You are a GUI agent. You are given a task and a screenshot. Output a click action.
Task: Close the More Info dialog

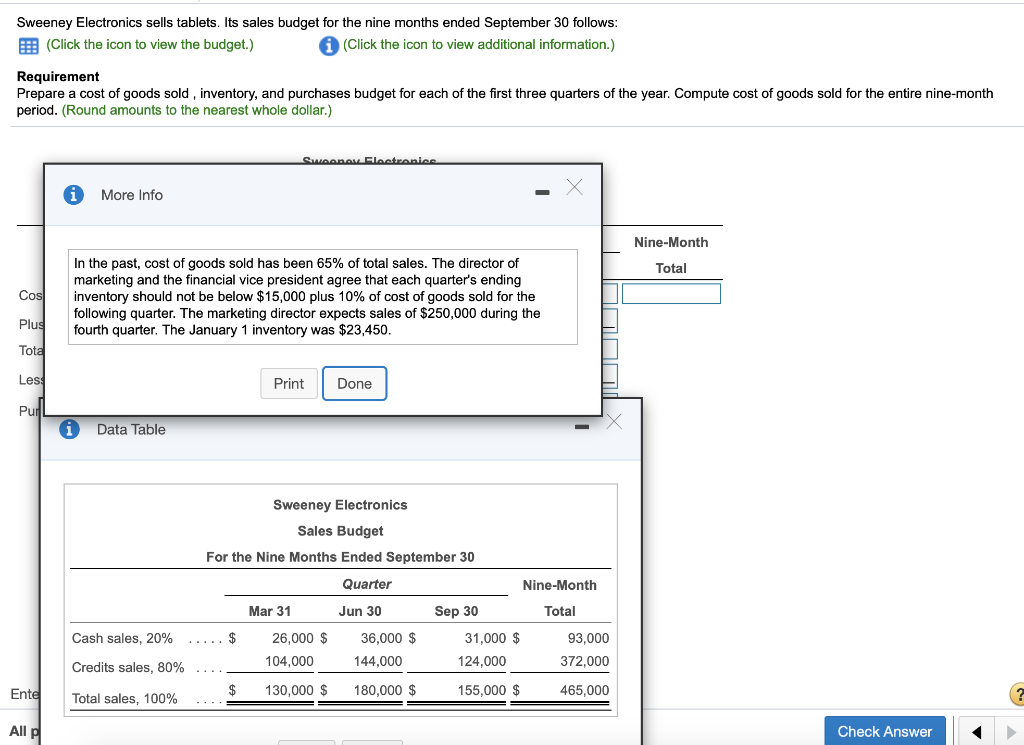pos(574,187)
